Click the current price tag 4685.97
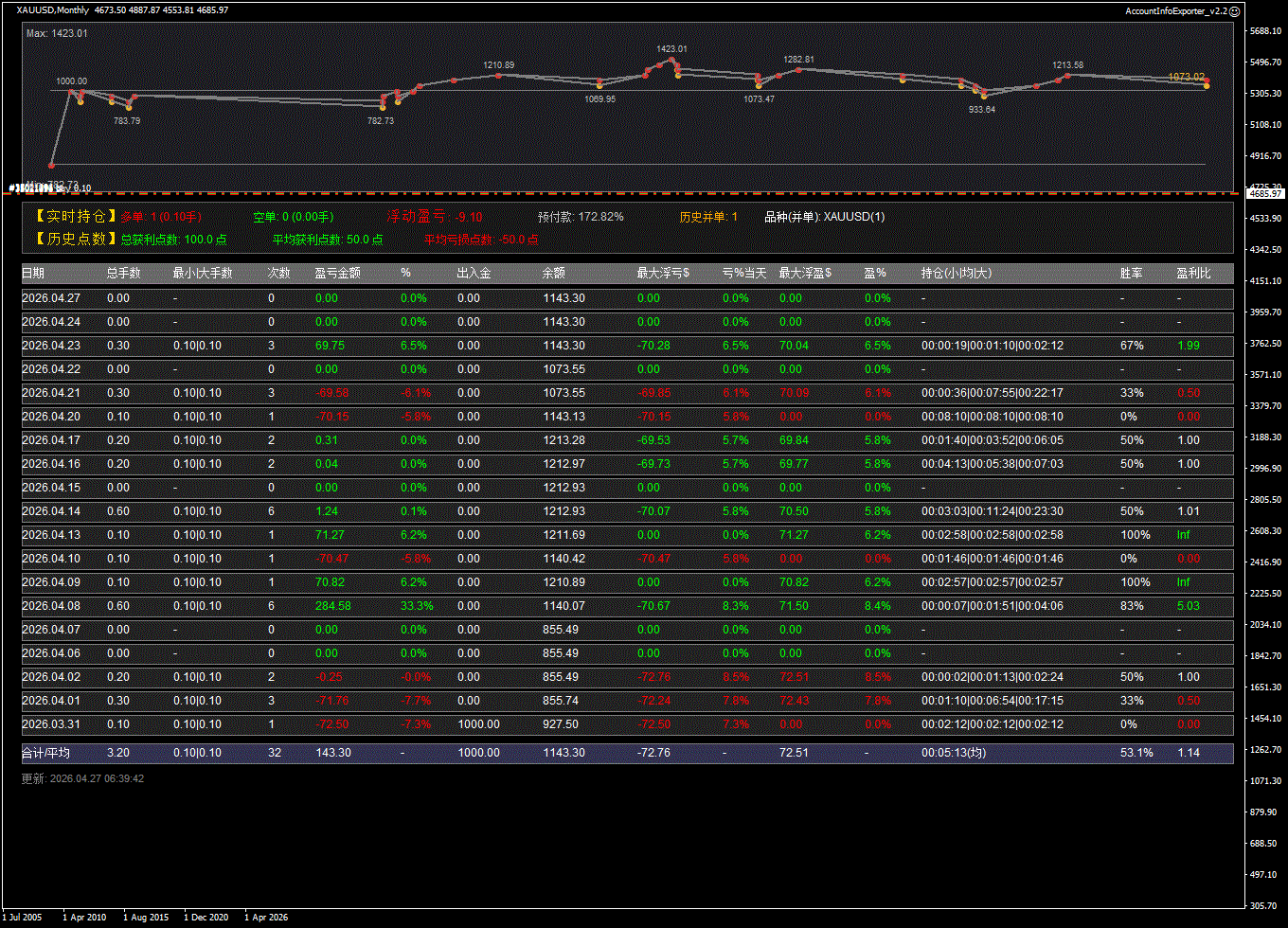1288x928 pixels. [x=1264, y=193]
